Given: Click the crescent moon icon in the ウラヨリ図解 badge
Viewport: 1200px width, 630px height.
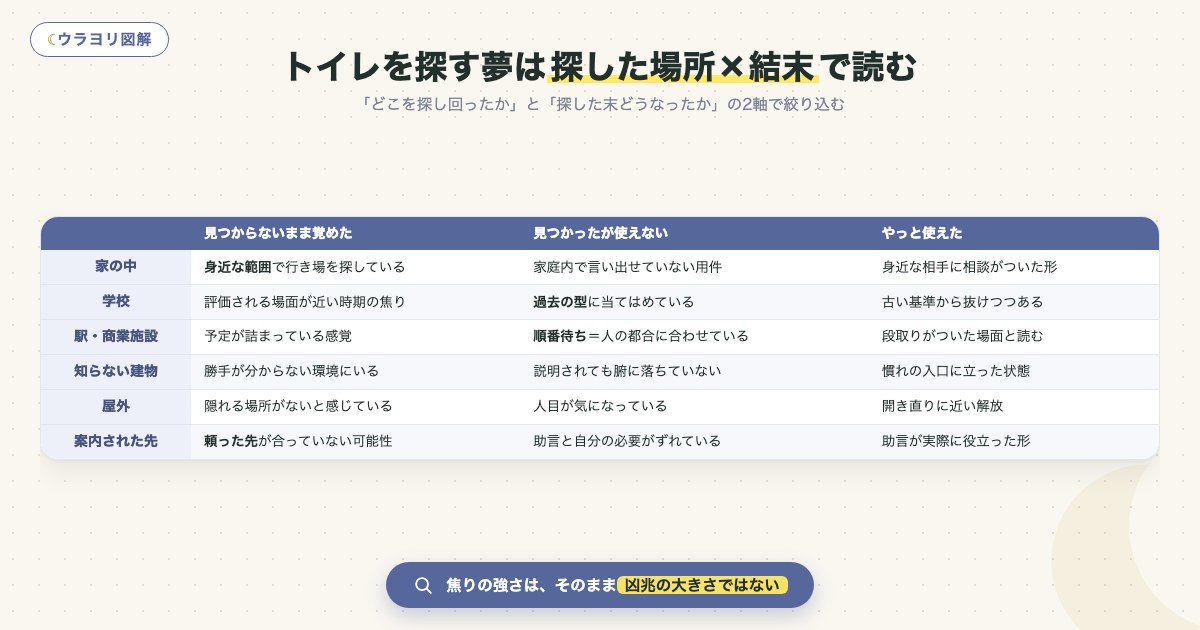Looking at the screenshot, I should (x=51, y=40).
